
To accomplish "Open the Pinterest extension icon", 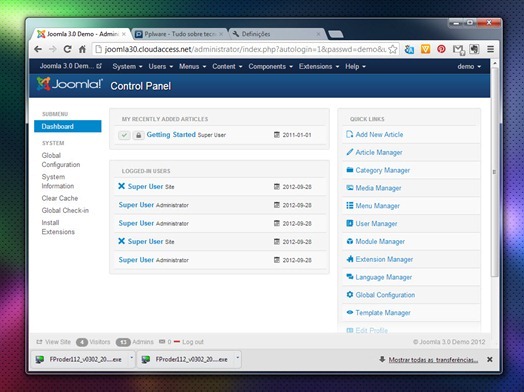I will tap(441, 49).
